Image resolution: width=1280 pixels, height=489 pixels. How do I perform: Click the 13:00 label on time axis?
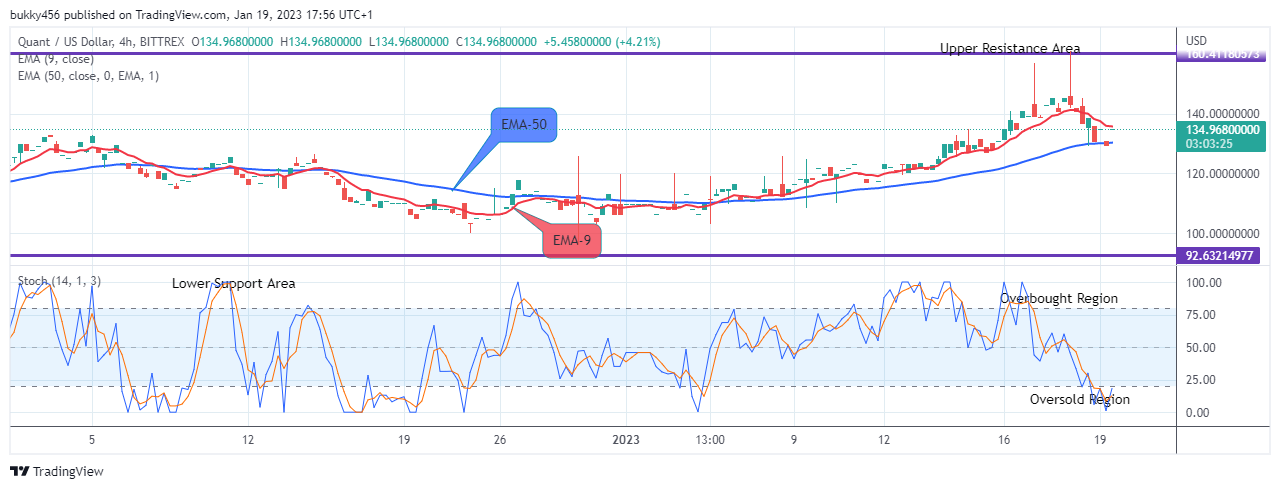(x=710, y=440)
